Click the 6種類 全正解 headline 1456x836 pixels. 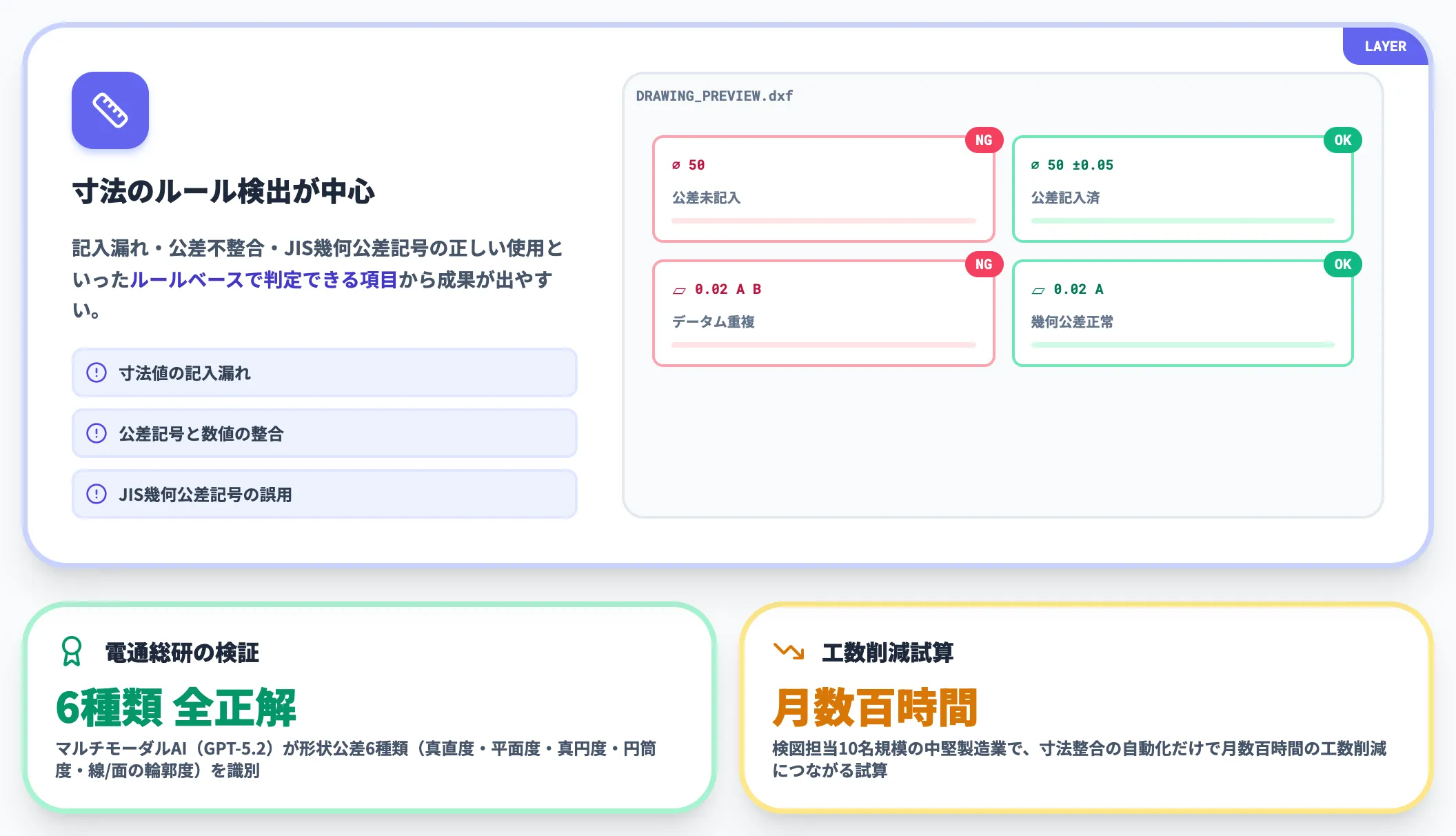tap(176, 708)
